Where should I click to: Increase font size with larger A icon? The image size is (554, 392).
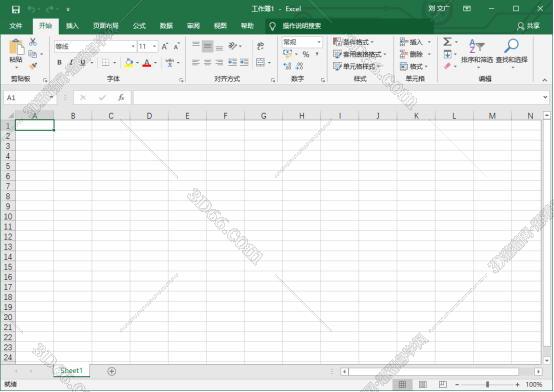tap(165, 46)
